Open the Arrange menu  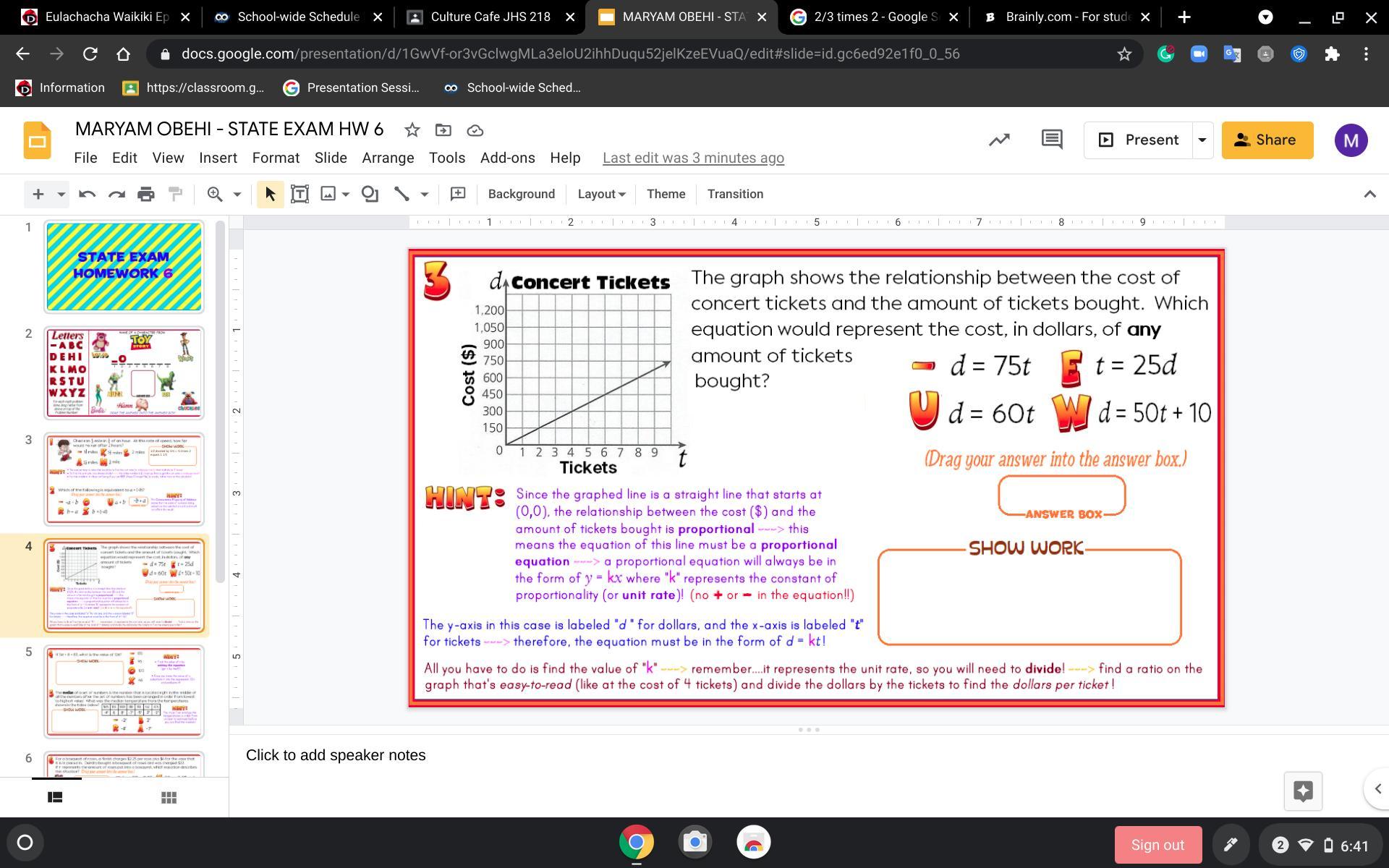tap(388, 158)
